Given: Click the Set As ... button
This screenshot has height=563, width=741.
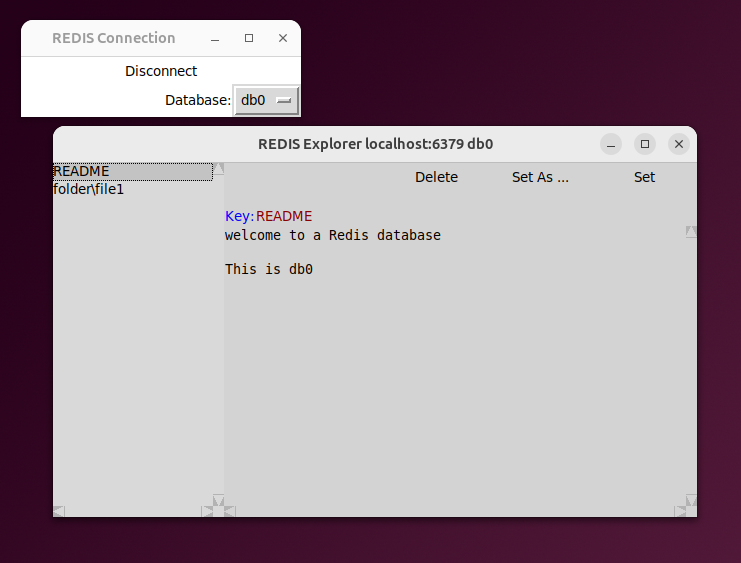Looking at the screenshot, I should [540, 177].
